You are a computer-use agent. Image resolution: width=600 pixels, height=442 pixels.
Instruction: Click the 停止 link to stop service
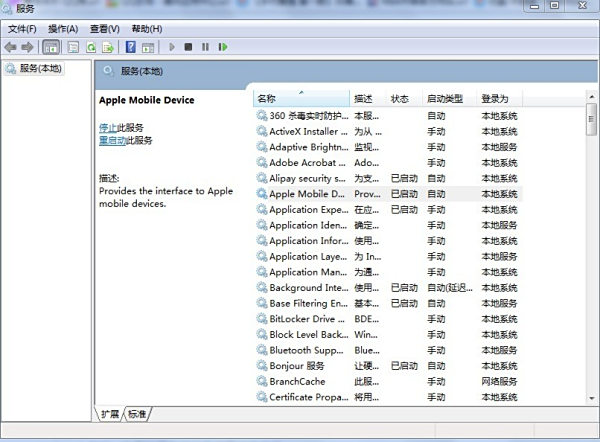coord(108,128)
